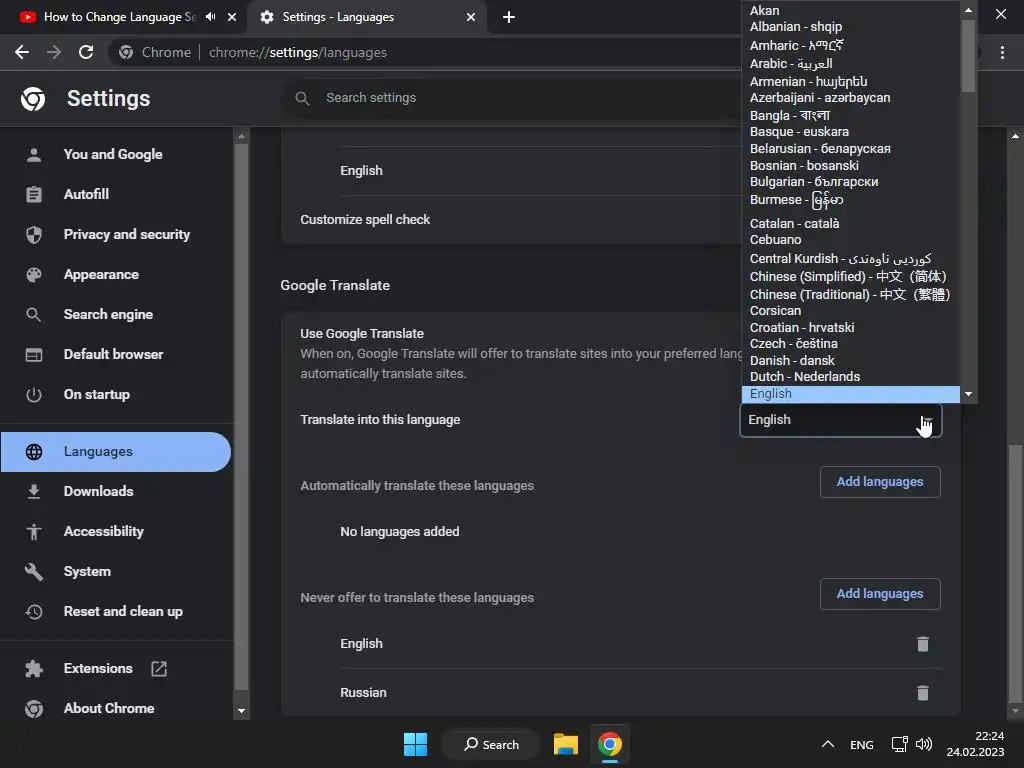Click the Chrome logo beside Settings title
This screenshot has height=768, width=1024.
tap(33, 99)
